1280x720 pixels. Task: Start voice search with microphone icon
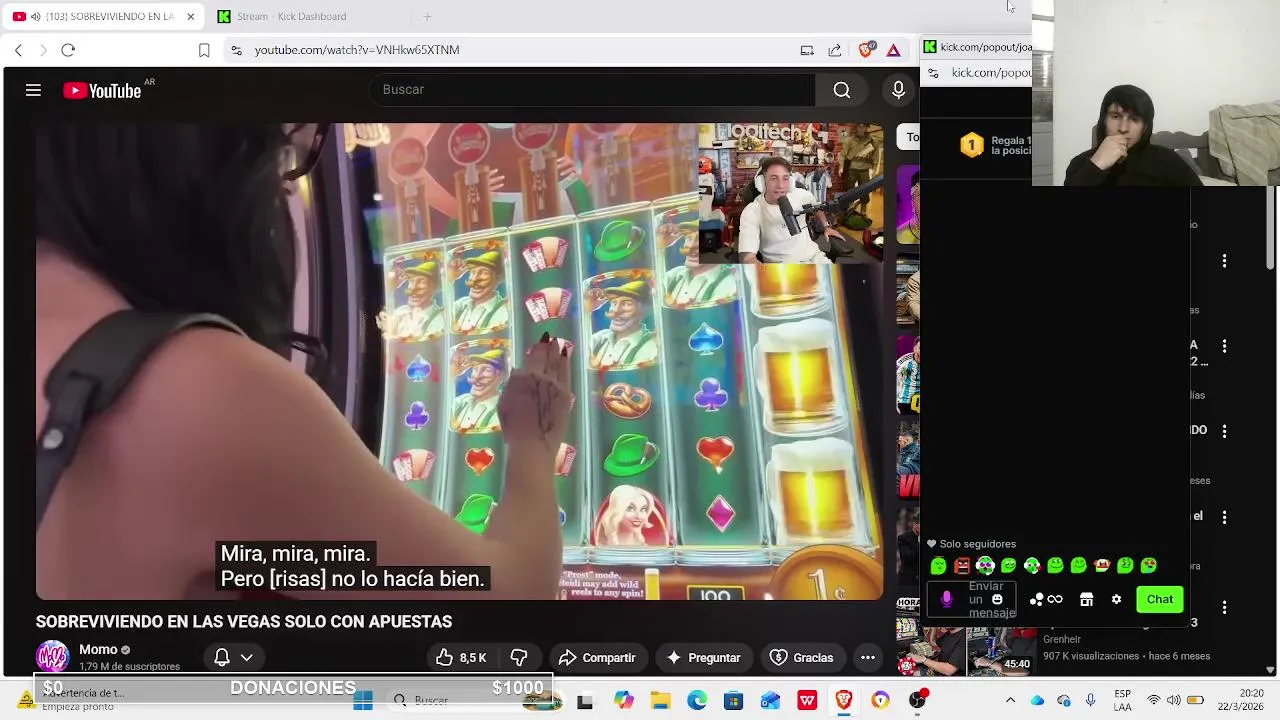pyautogui.click(x=898, y=90)
